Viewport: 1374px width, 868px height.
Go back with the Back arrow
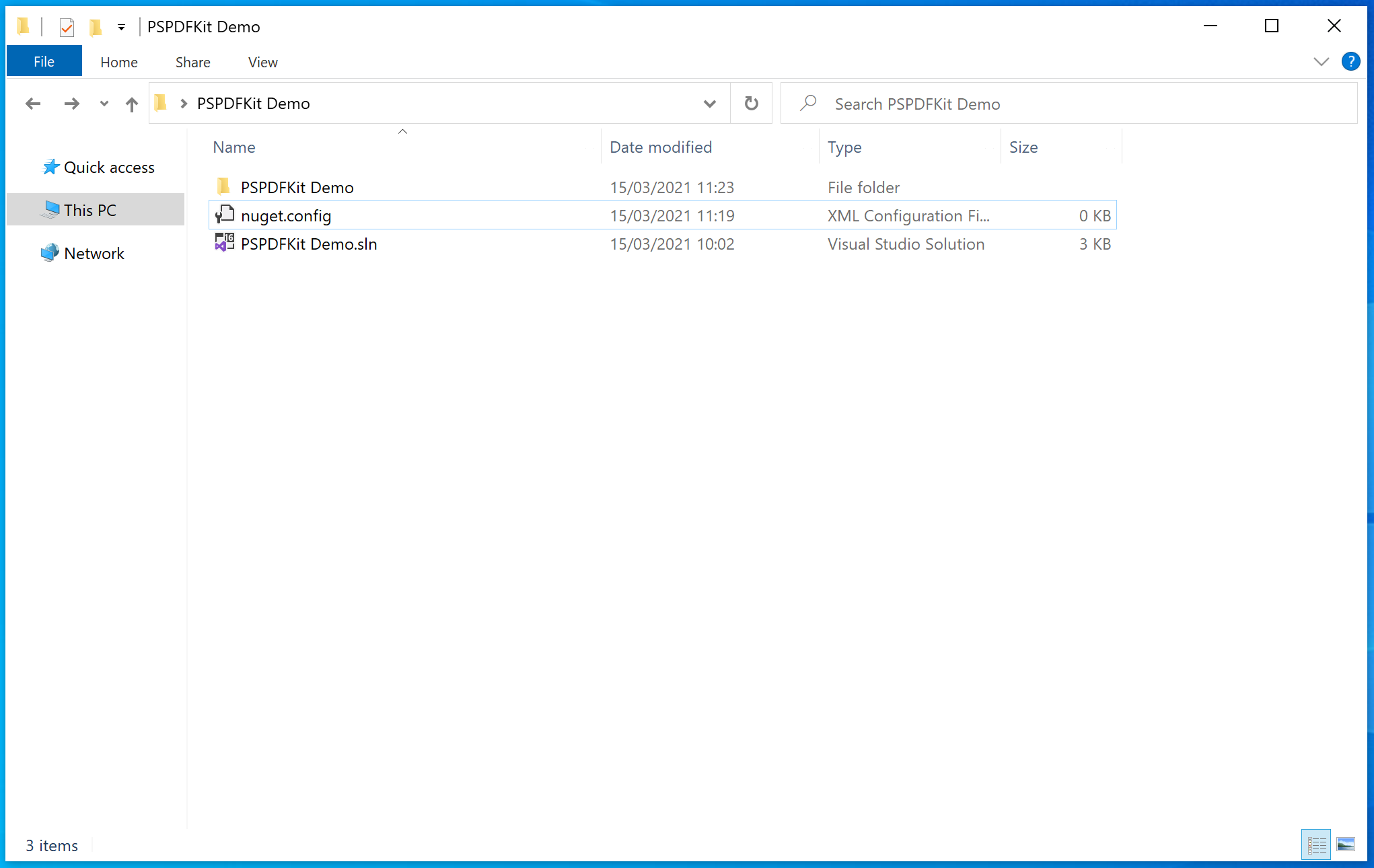tap(33, 104)
